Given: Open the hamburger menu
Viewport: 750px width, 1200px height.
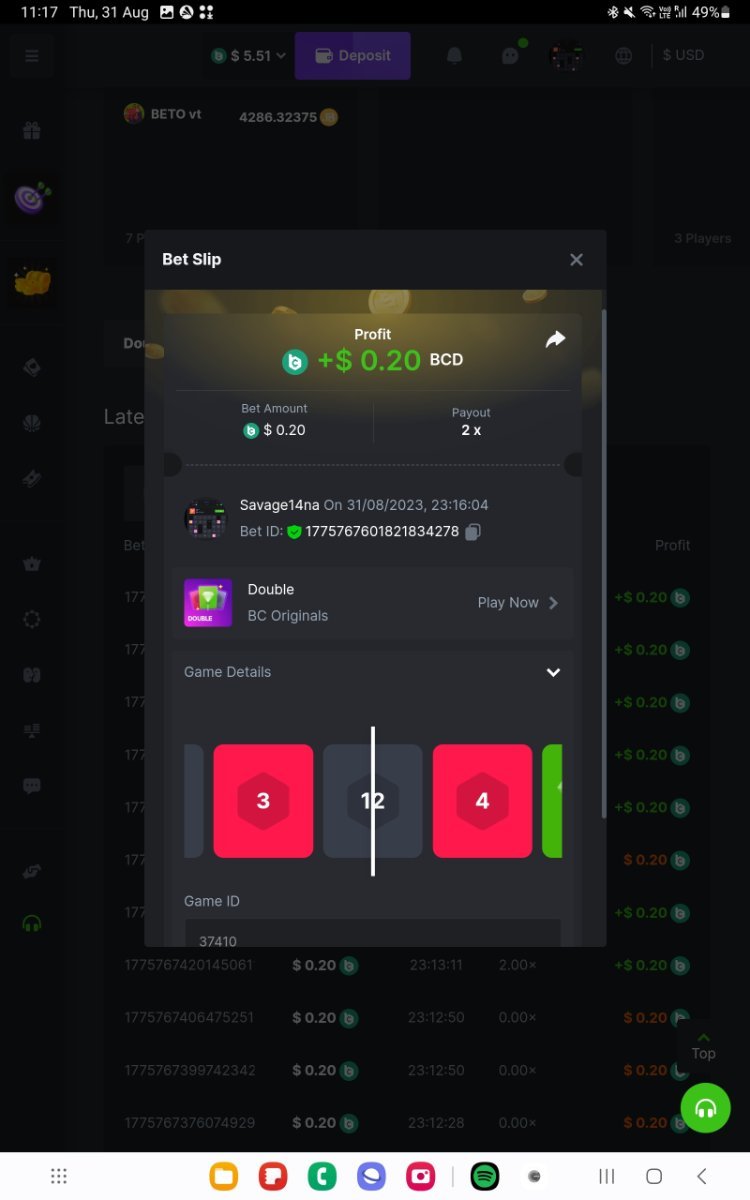Looking at the screenshot, I should coord(32,56).
